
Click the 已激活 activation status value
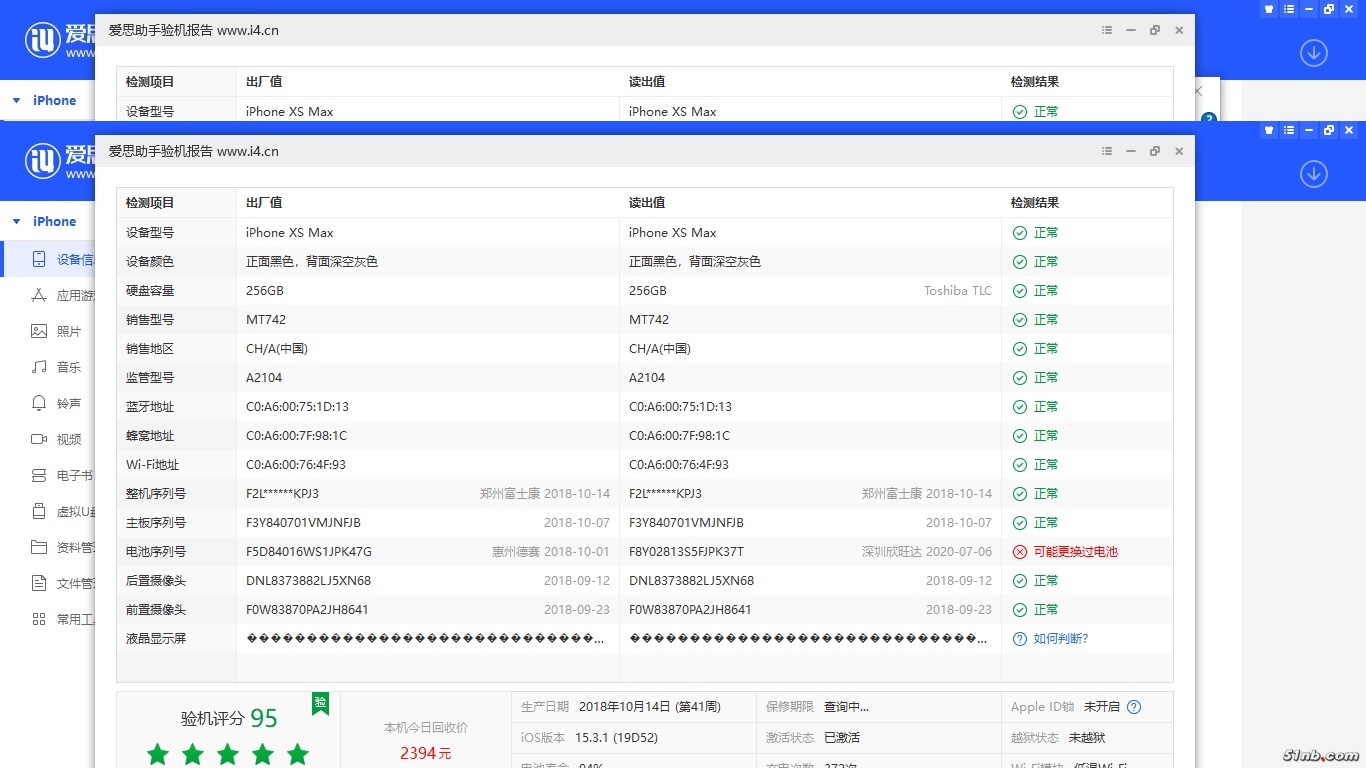[842, 738]
